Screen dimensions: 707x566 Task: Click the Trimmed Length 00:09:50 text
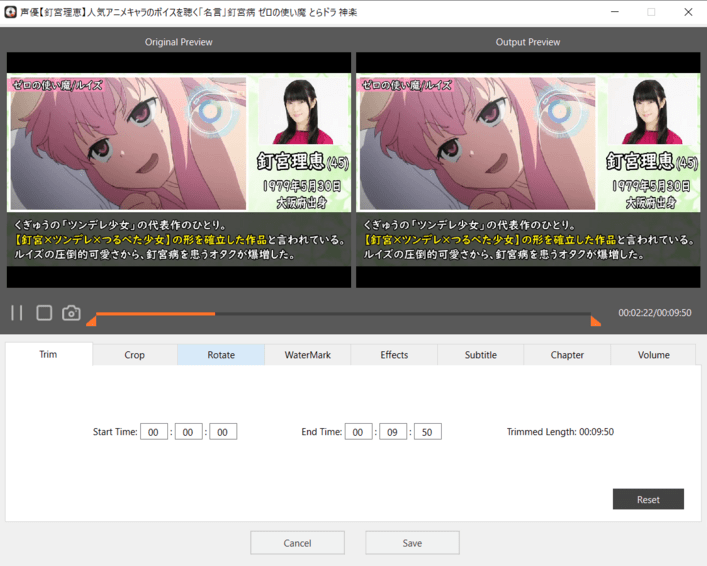coord(560,432)
